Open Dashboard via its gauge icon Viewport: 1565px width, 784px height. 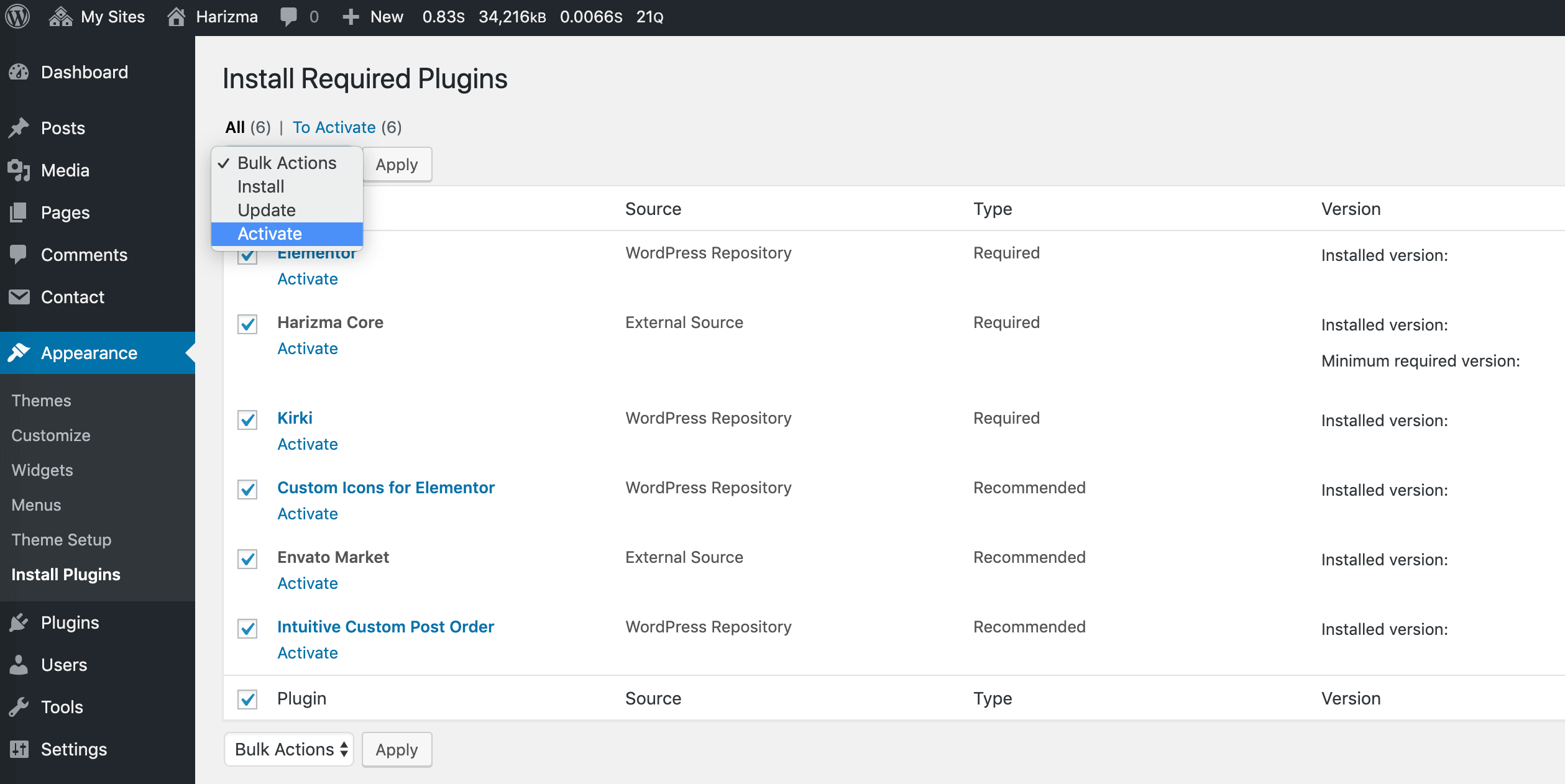19,72
